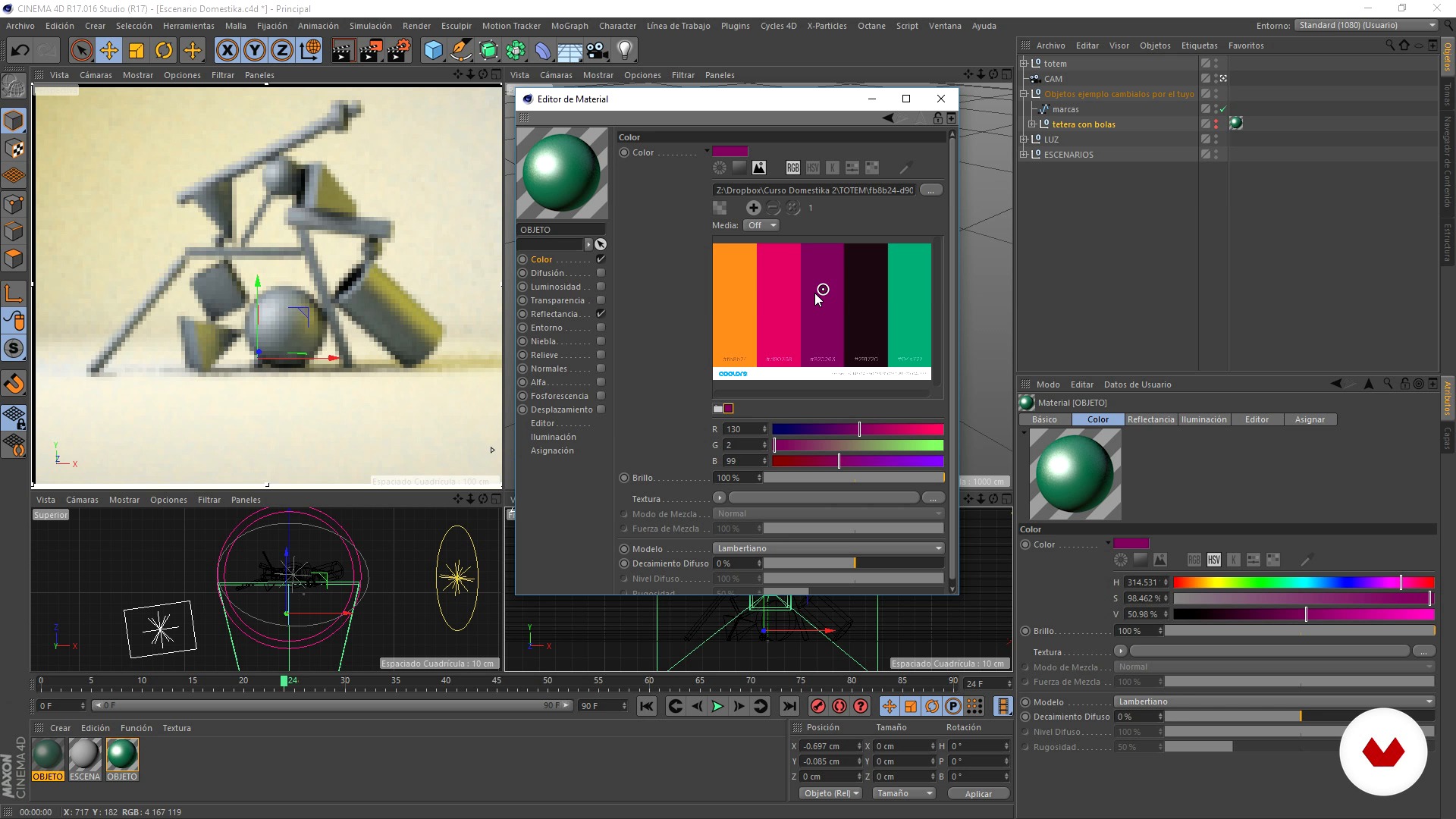Enable the Relieve channel checkbox

point(601,355)
